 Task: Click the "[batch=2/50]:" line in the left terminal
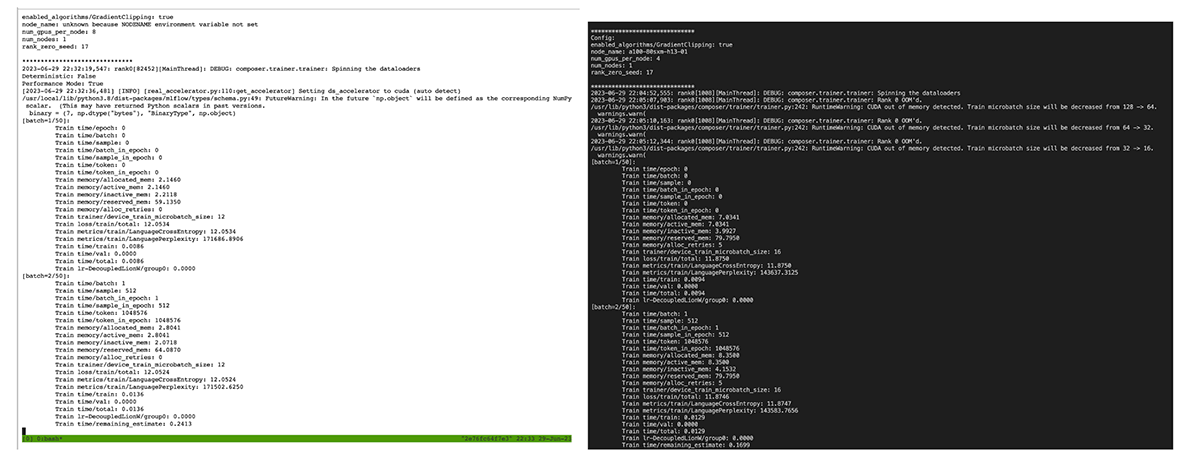click(x=47, y=274)
